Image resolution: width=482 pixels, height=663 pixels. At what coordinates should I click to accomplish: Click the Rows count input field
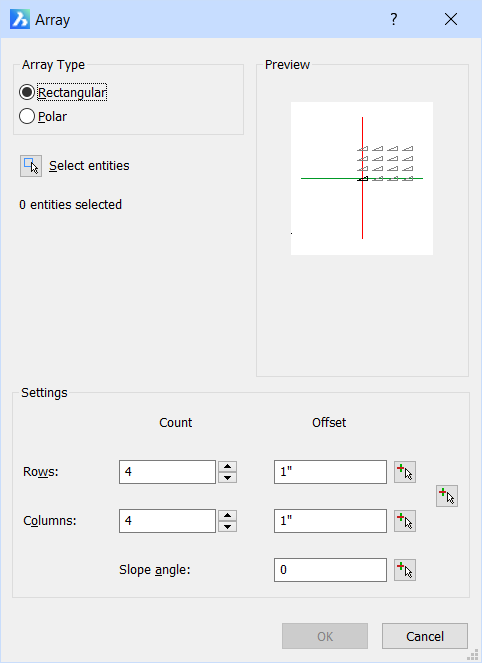(x=167, y=472)
